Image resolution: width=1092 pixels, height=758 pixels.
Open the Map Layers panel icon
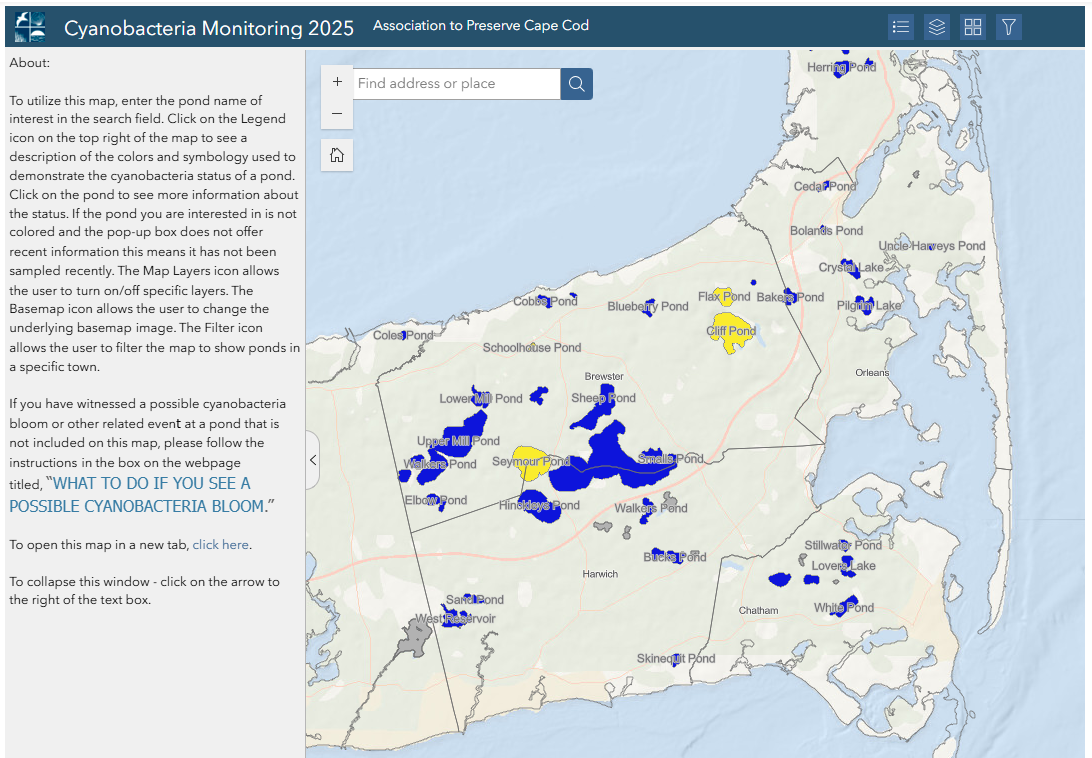coord(937,27)
